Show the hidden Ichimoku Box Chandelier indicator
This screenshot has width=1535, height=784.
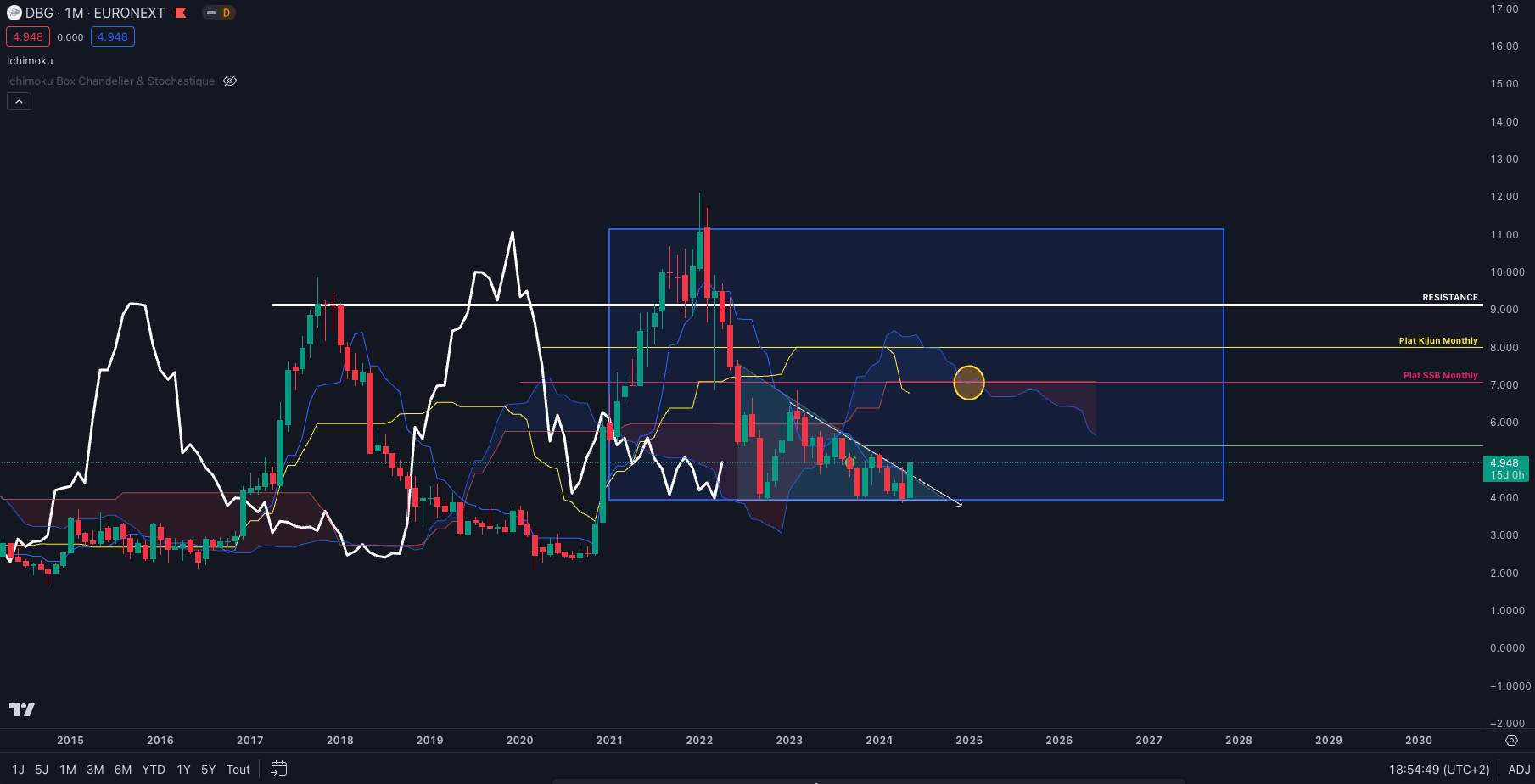click(230, 81)
